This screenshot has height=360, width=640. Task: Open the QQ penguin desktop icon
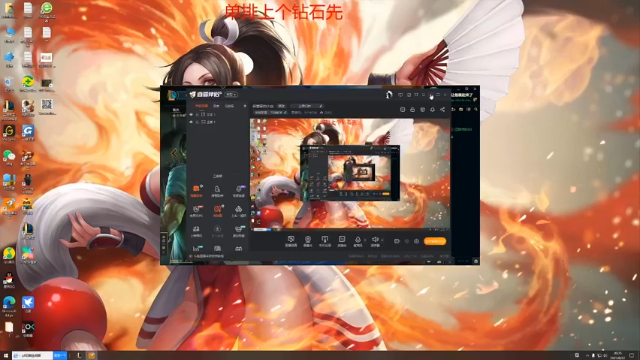[x=9, y=280]
